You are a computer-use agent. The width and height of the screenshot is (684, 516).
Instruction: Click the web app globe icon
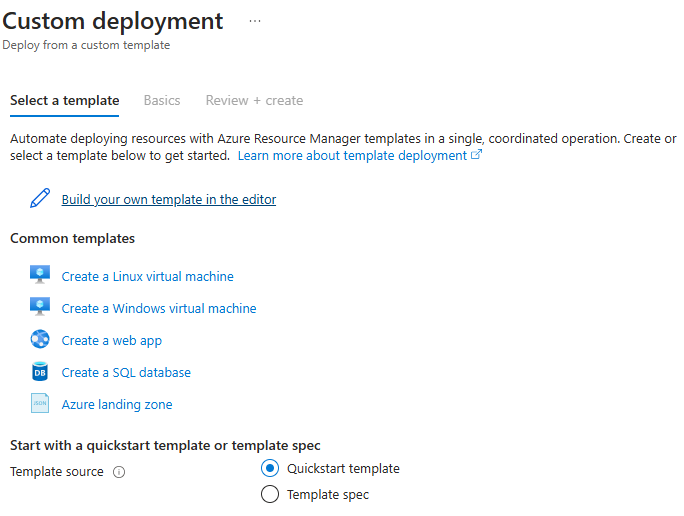pos(40,339)
